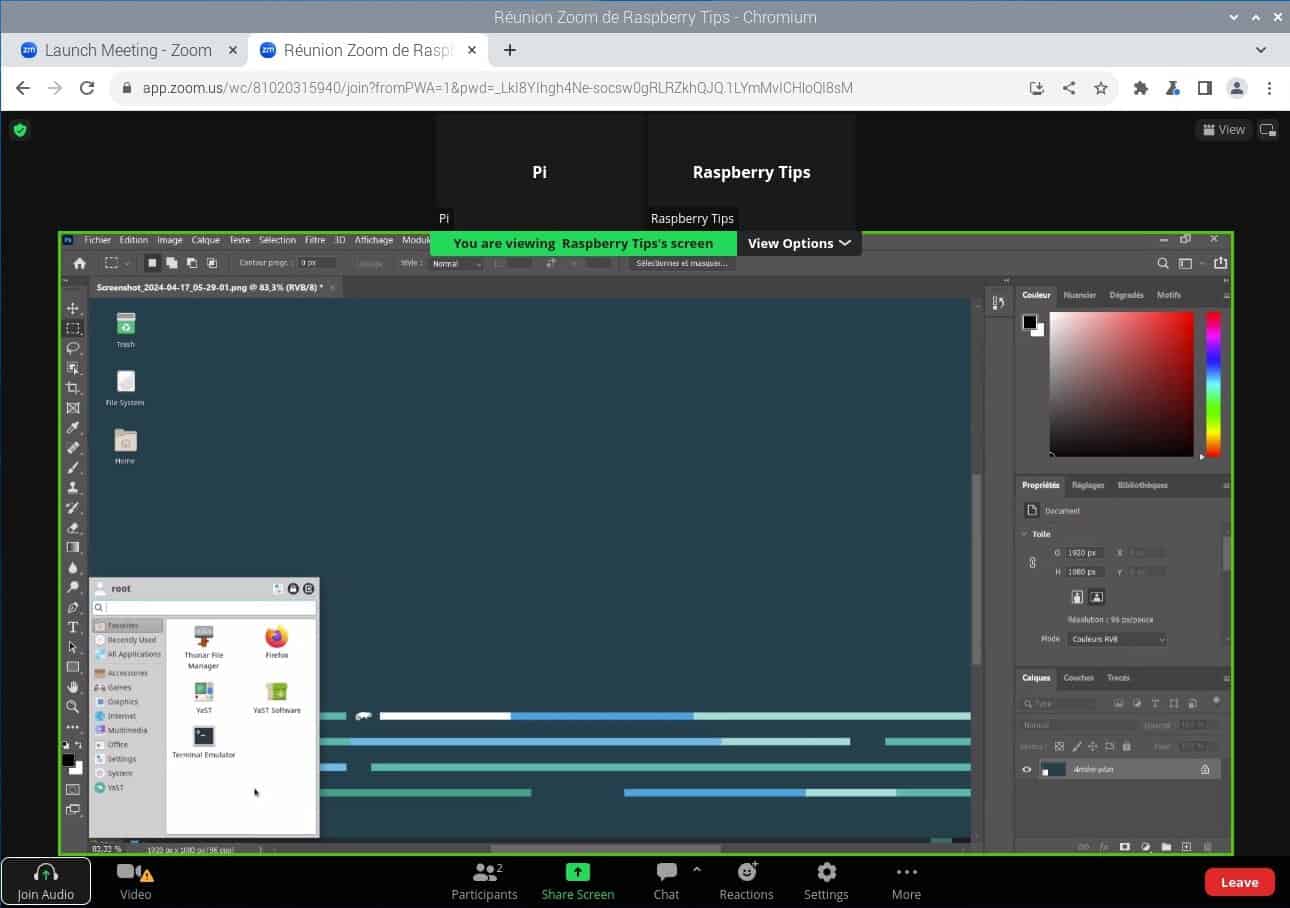Open the Chat panel in Zoom
Viewport: 1290px width, 908px height.
point(666,881)
